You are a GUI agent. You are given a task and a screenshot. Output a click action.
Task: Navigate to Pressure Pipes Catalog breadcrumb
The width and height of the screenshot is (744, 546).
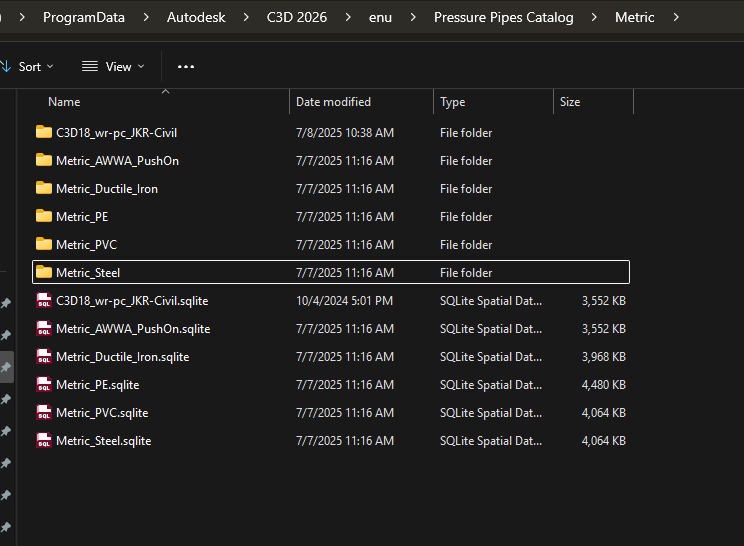point(503,17)
